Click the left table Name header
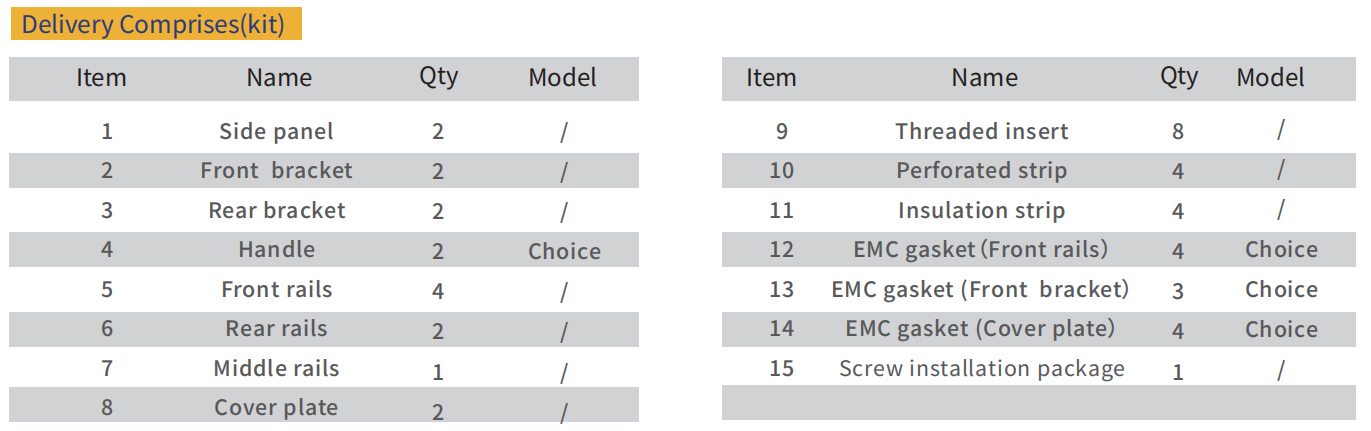Screen dimensions: 1371x431 [279, 78]
